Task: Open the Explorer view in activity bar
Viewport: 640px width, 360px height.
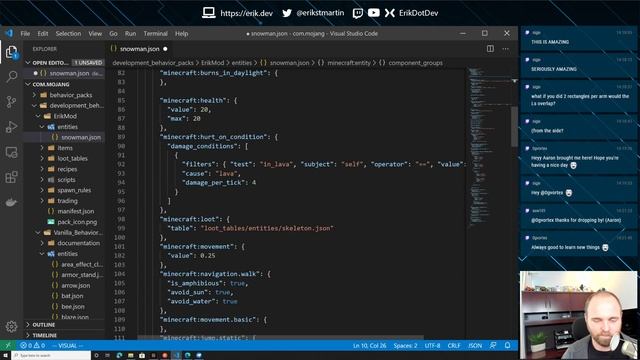Action: (11, 52)
